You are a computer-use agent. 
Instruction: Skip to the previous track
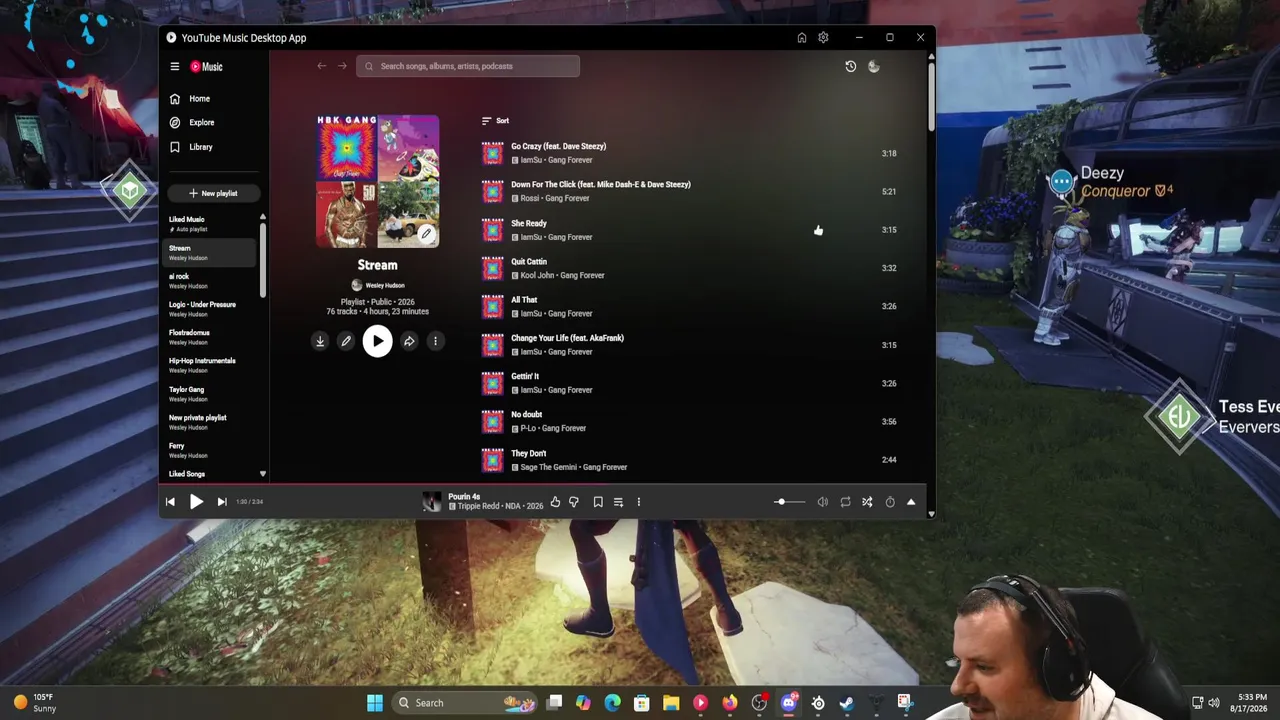[170, 502]
